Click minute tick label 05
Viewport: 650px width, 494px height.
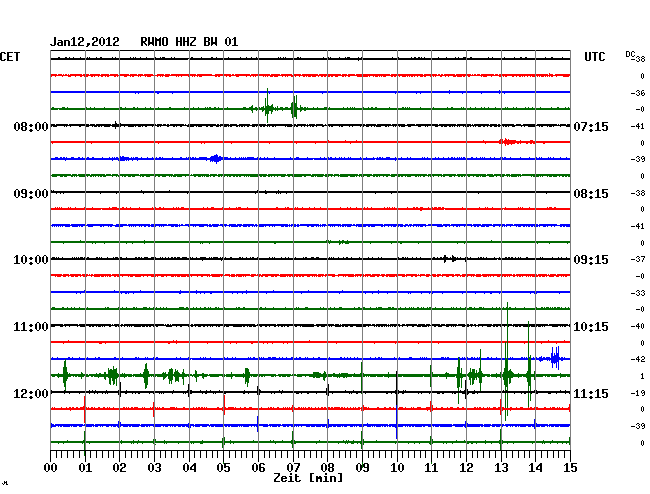pos(223,468)
